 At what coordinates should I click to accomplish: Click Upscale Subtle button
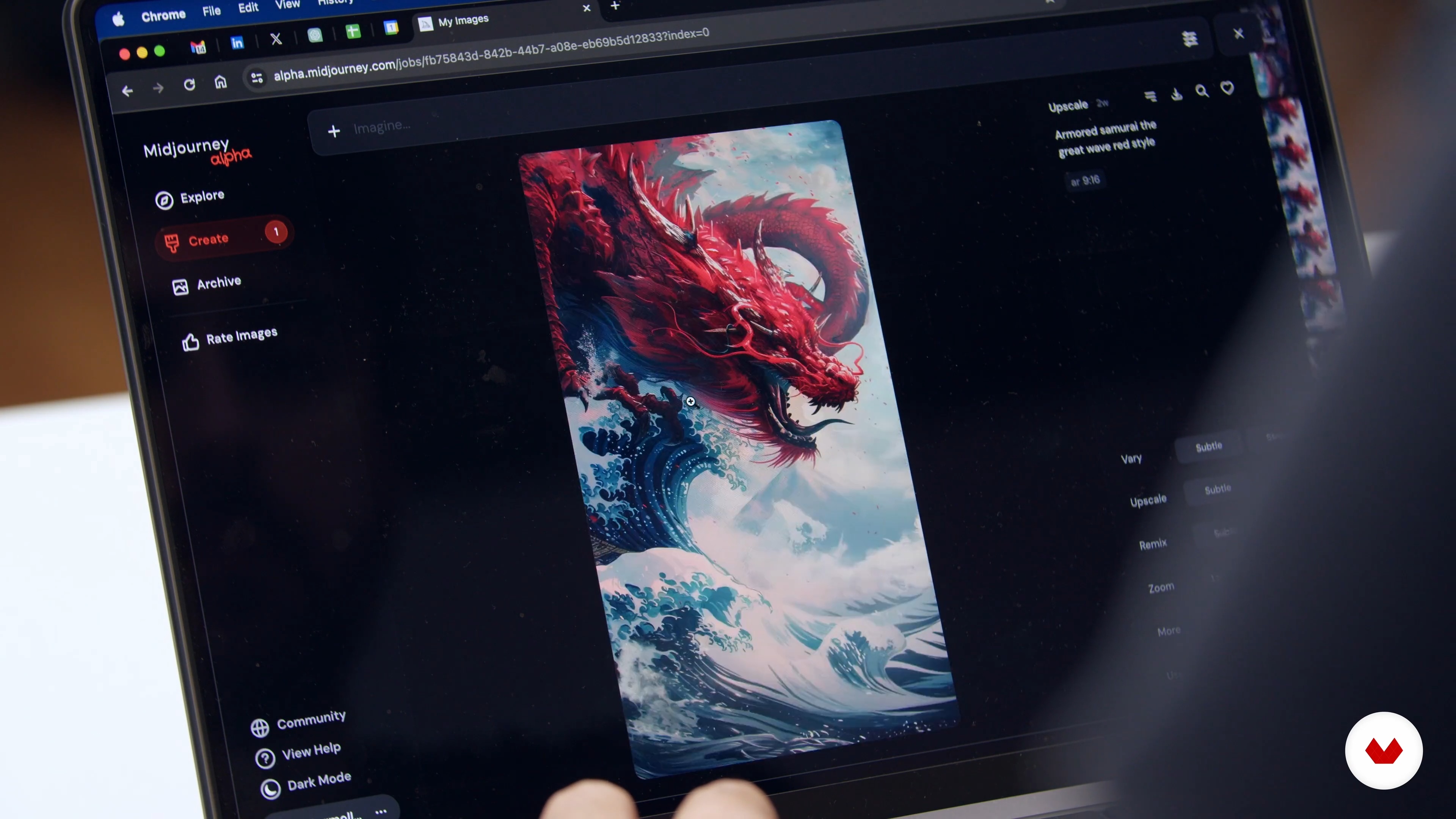(x=1218, y=490)
